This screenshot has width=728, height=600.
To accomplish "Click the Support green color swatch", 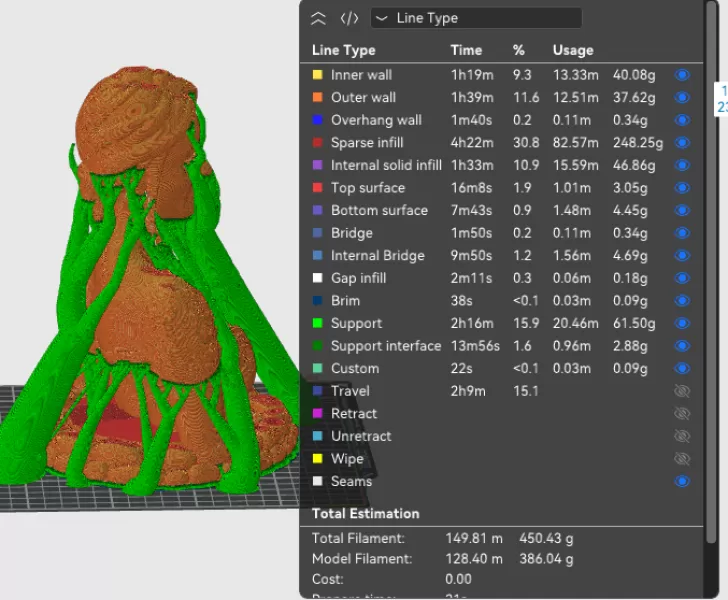I will 318,323.
